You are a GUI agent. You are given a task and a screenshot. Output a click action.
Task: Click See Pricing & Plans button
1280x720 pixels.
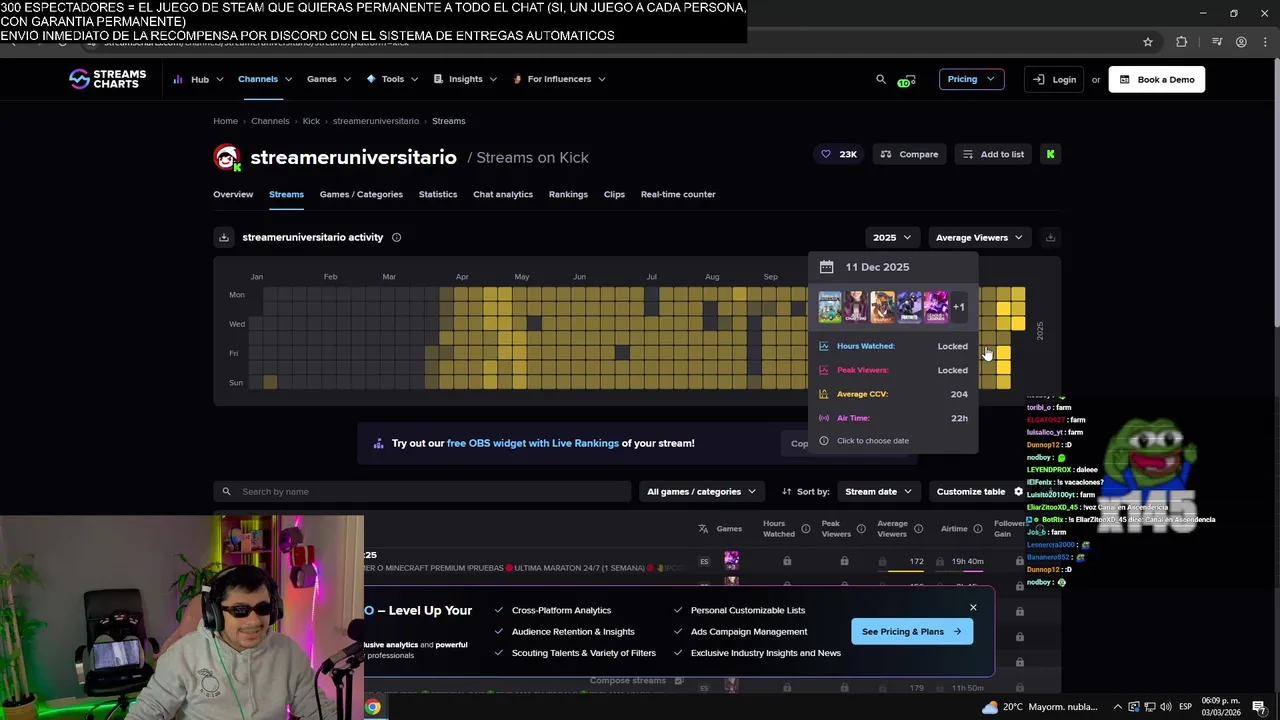click(x=912, y=631)
